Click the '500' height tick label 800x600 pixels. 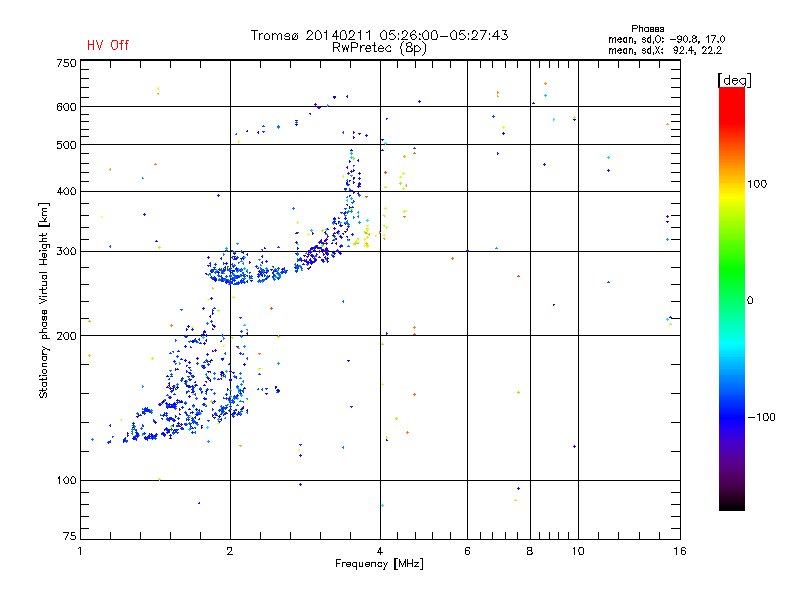point(66,145)
